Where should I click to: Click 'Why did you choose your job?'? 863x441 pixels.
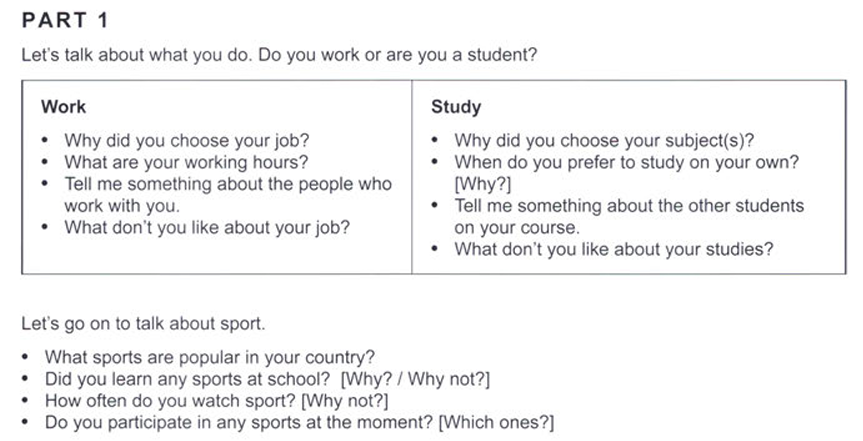[187, 140]
